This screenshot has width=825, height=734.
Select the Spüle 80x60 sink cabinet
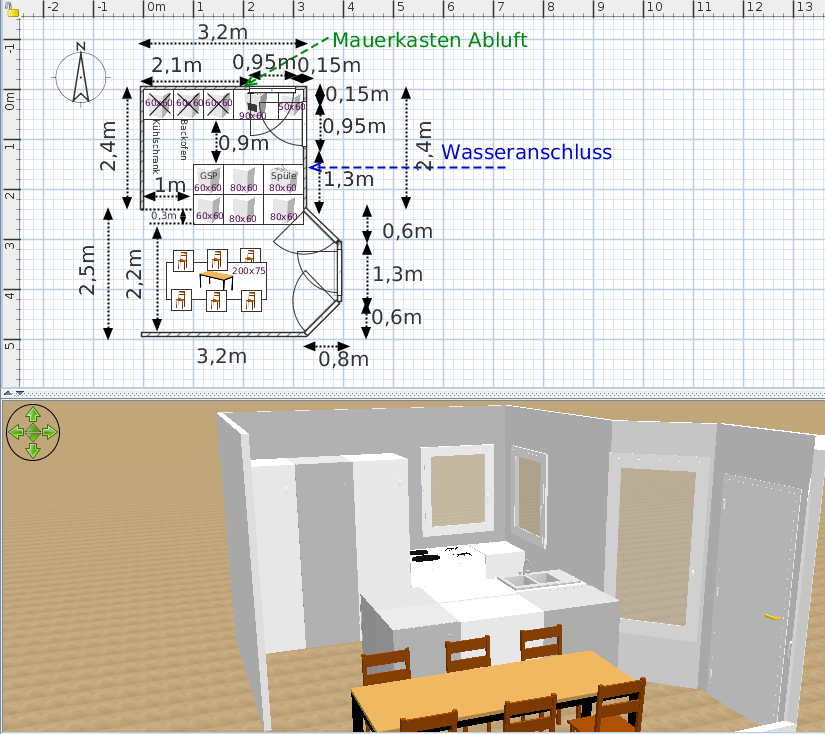coord(283,180)
